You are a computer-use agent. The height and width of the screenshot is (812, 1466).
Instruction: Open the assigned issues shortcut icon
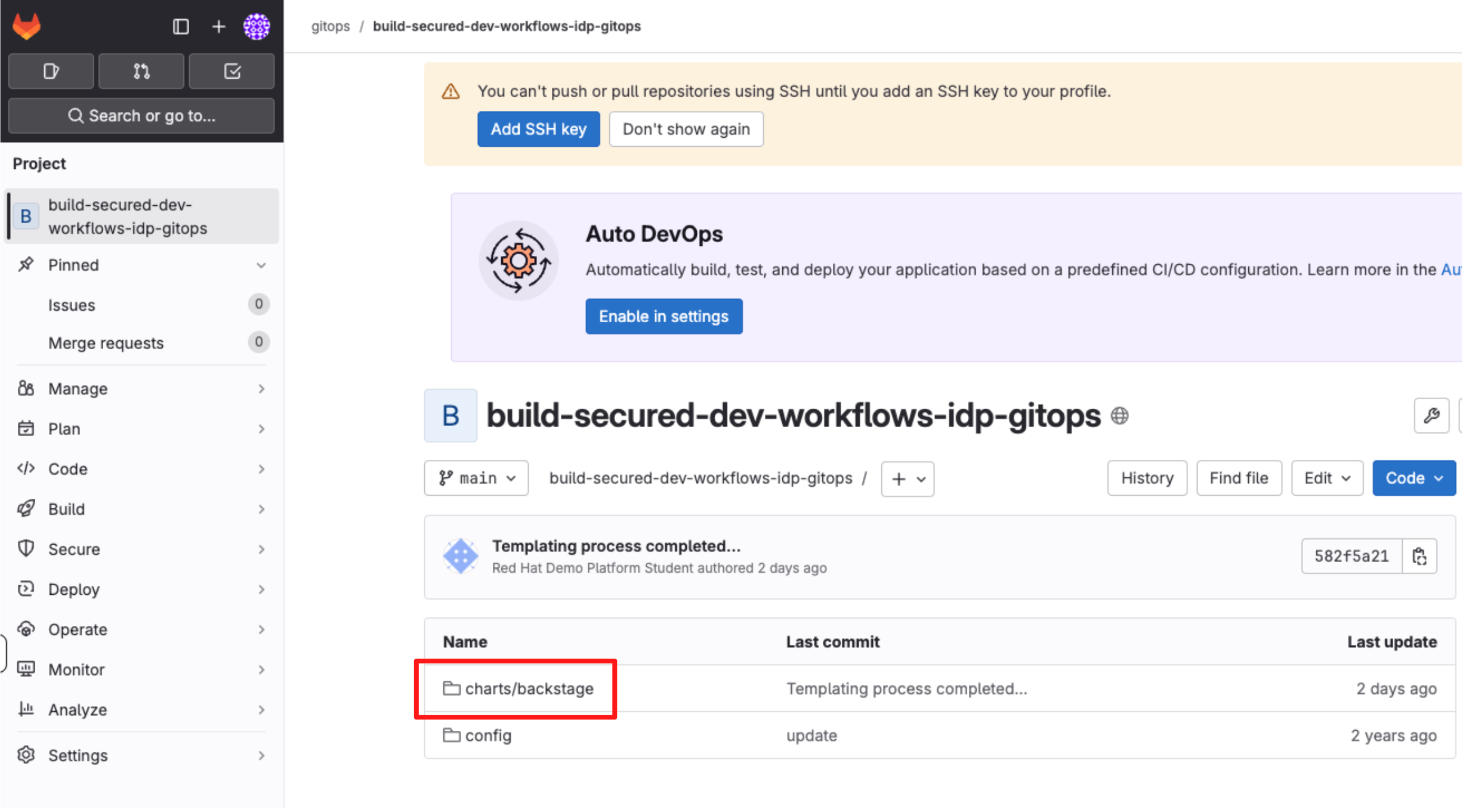51,72
